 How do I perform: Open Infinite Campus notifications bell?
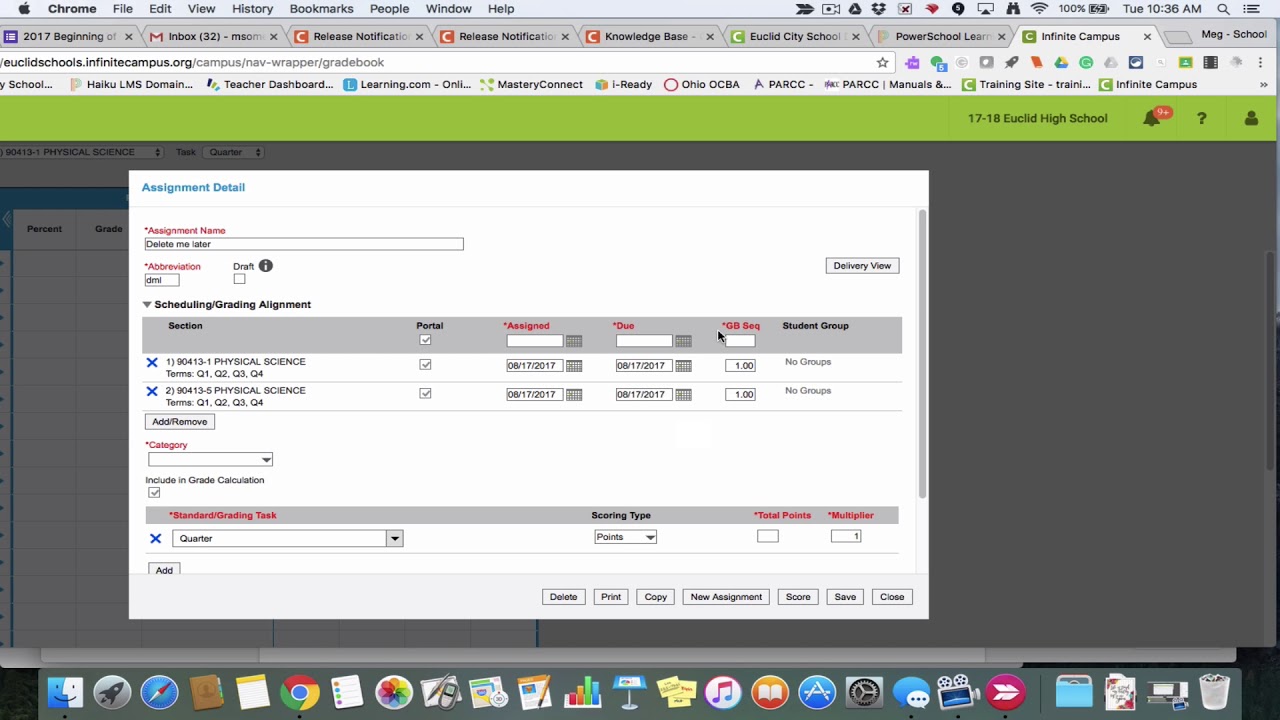click(x=1152, y=118)
